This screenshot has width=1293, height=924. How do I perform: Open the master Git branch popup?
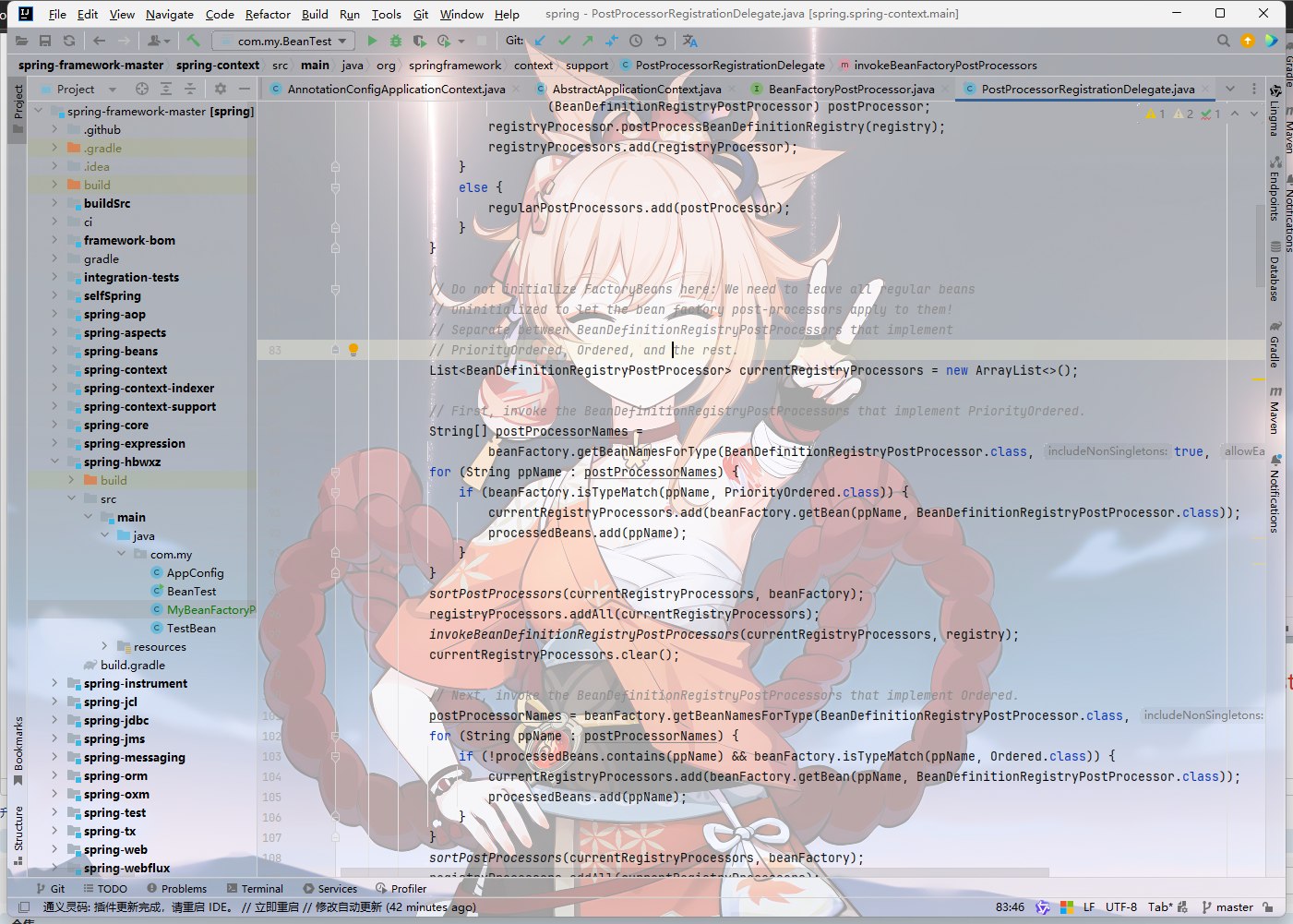coord(1227,907)
